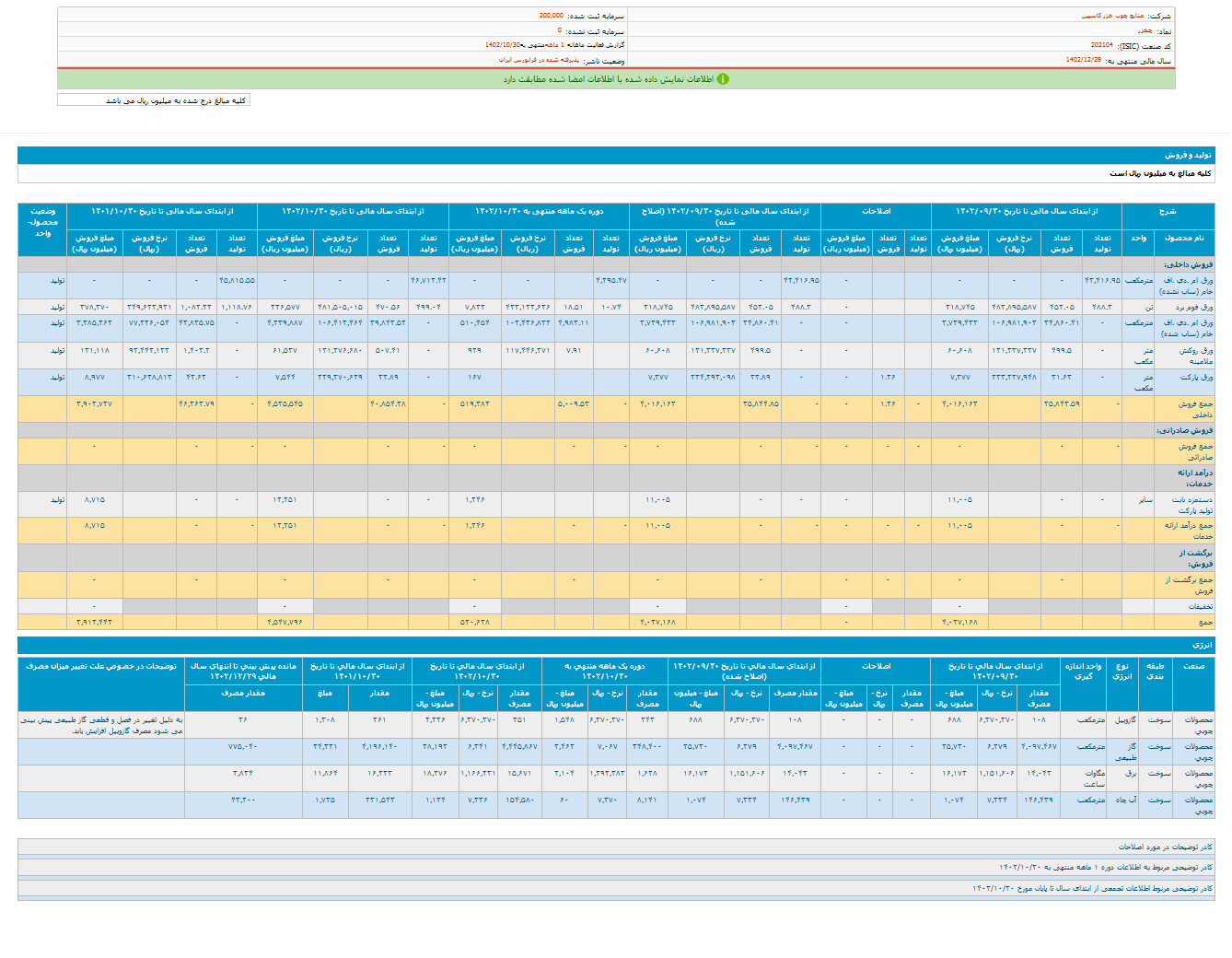Viewport: 1232px width, 958px height.
Task: Click the ISIC industry code 202104
Action: tap(1101, 45)
